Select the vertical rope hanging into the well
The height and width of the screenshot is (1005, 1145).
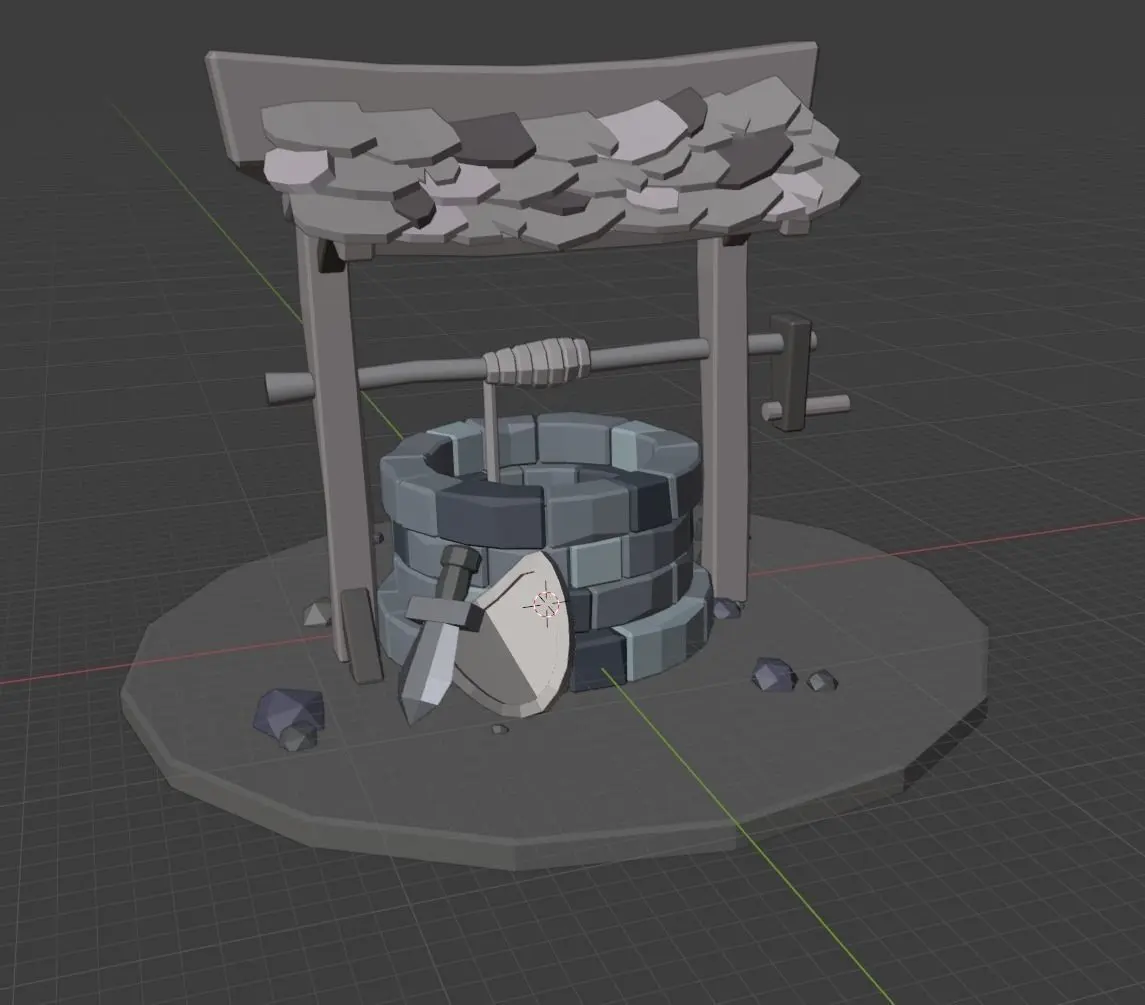point(490,431)
